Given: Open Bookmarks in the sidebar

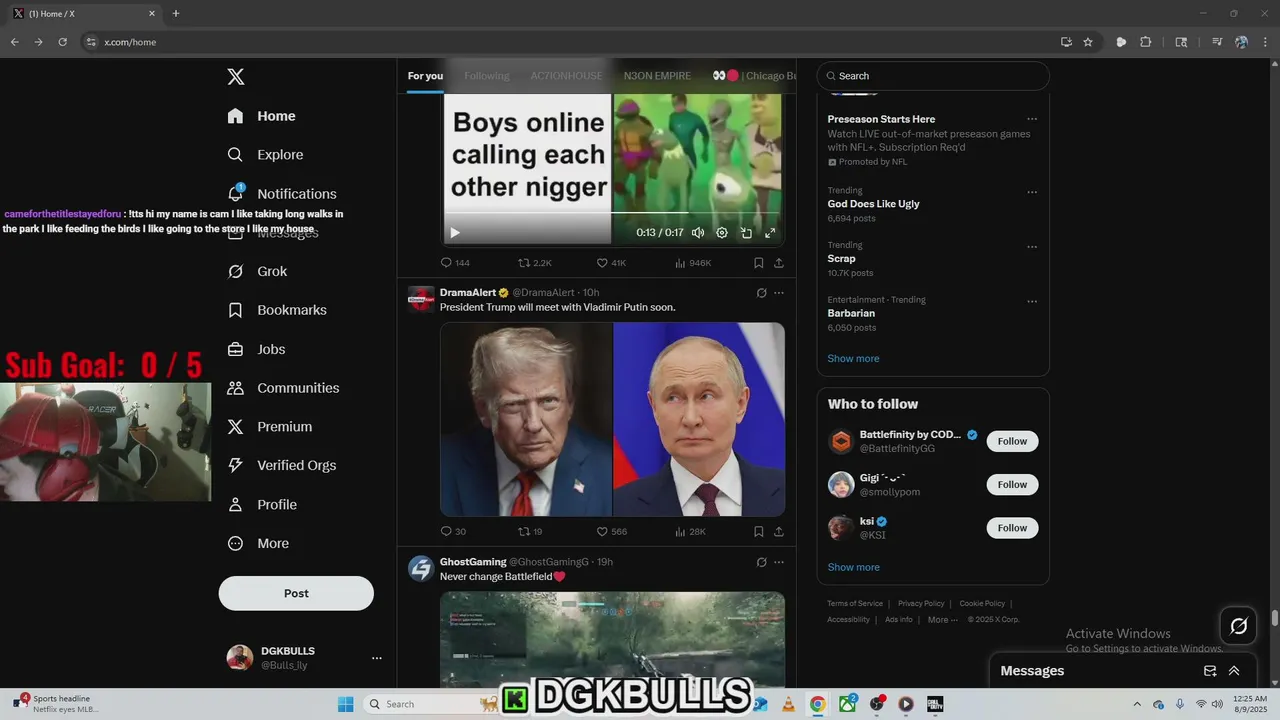Looking at the screenshot, I should point(277,310).
